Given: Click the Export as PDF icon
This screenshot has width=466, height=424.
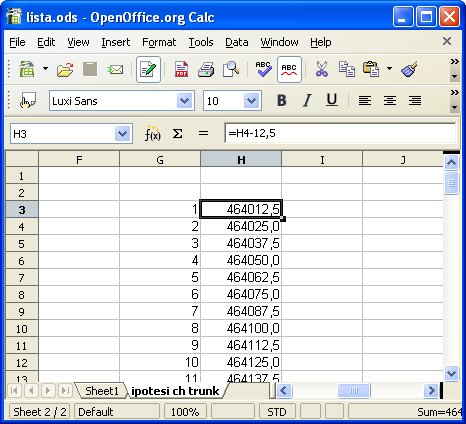Looking at the screenshot, I should tap(181, 69).
